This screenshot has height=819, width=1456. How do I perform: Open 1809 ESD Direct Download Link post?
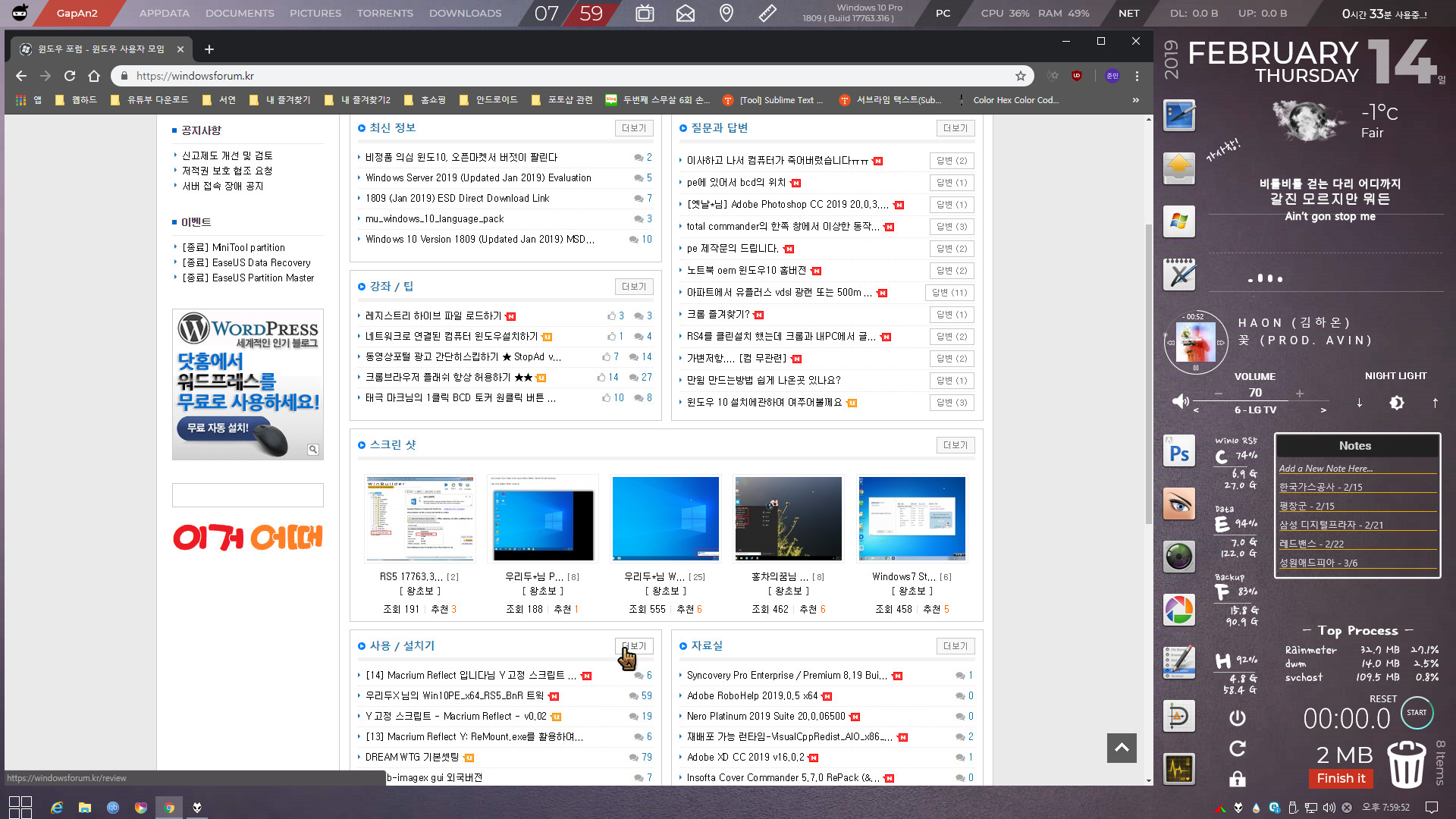pyautogui.click(x=457, y=198)
